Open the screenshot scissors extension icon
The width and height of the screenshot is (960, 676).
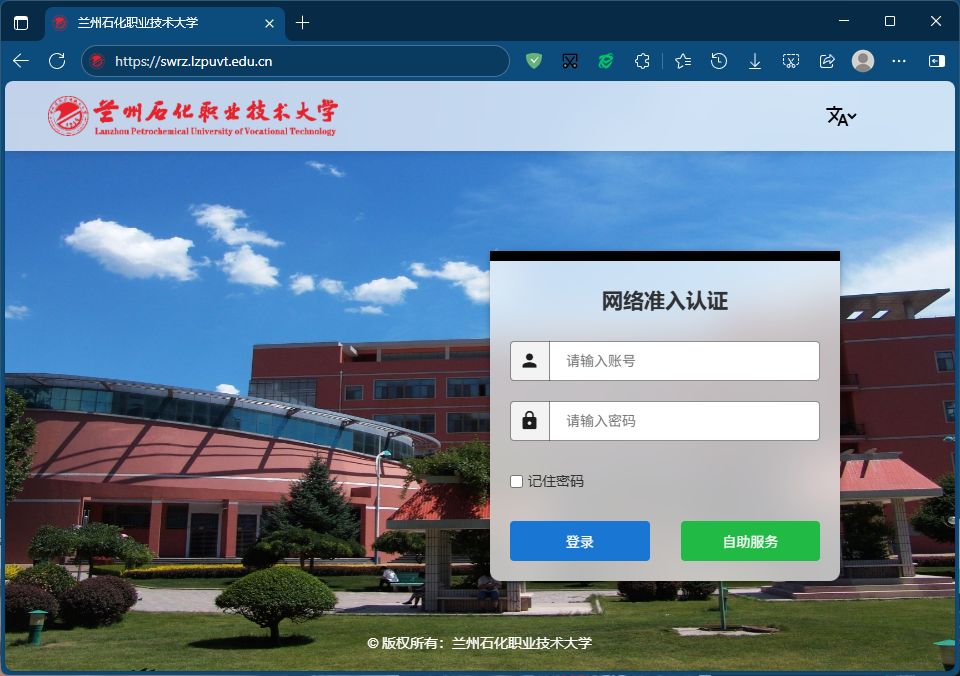point(570,61)
